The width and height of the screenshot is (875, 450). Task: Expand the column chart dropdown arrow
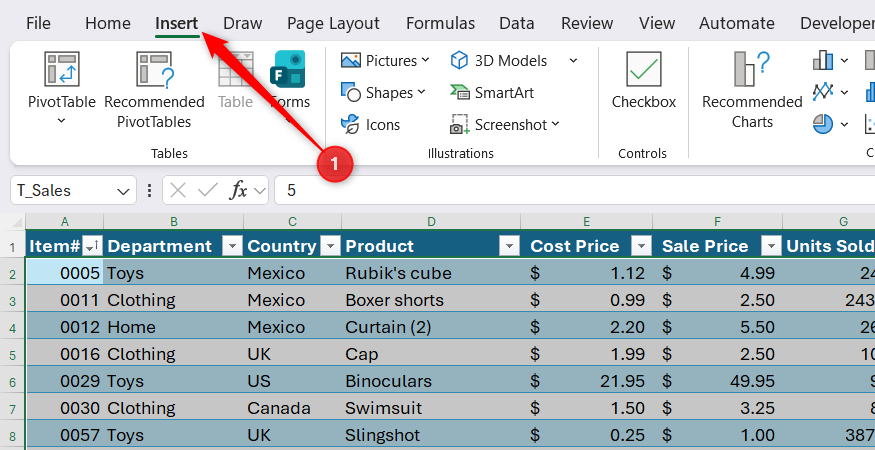point(844,60)
